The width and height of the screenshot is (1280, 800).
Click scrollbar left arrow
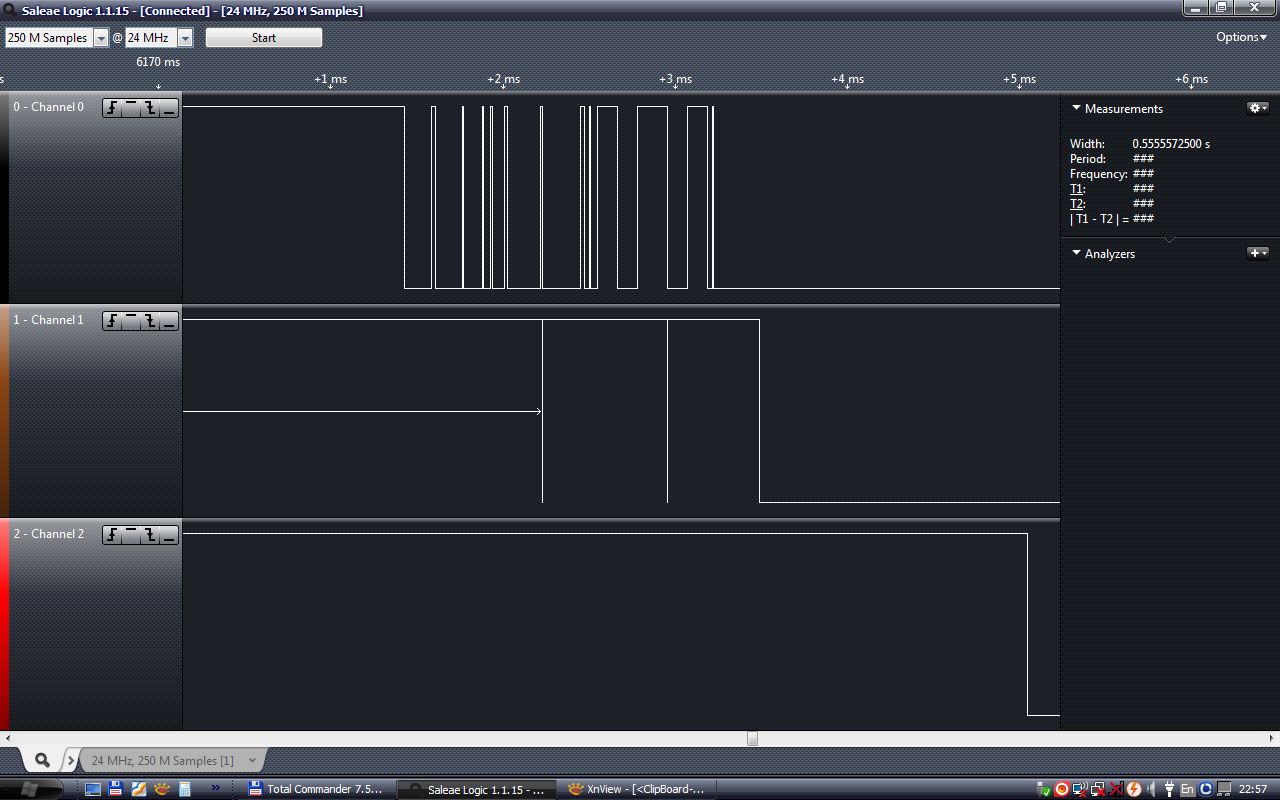pyautogui.click(x=9, y=739)
